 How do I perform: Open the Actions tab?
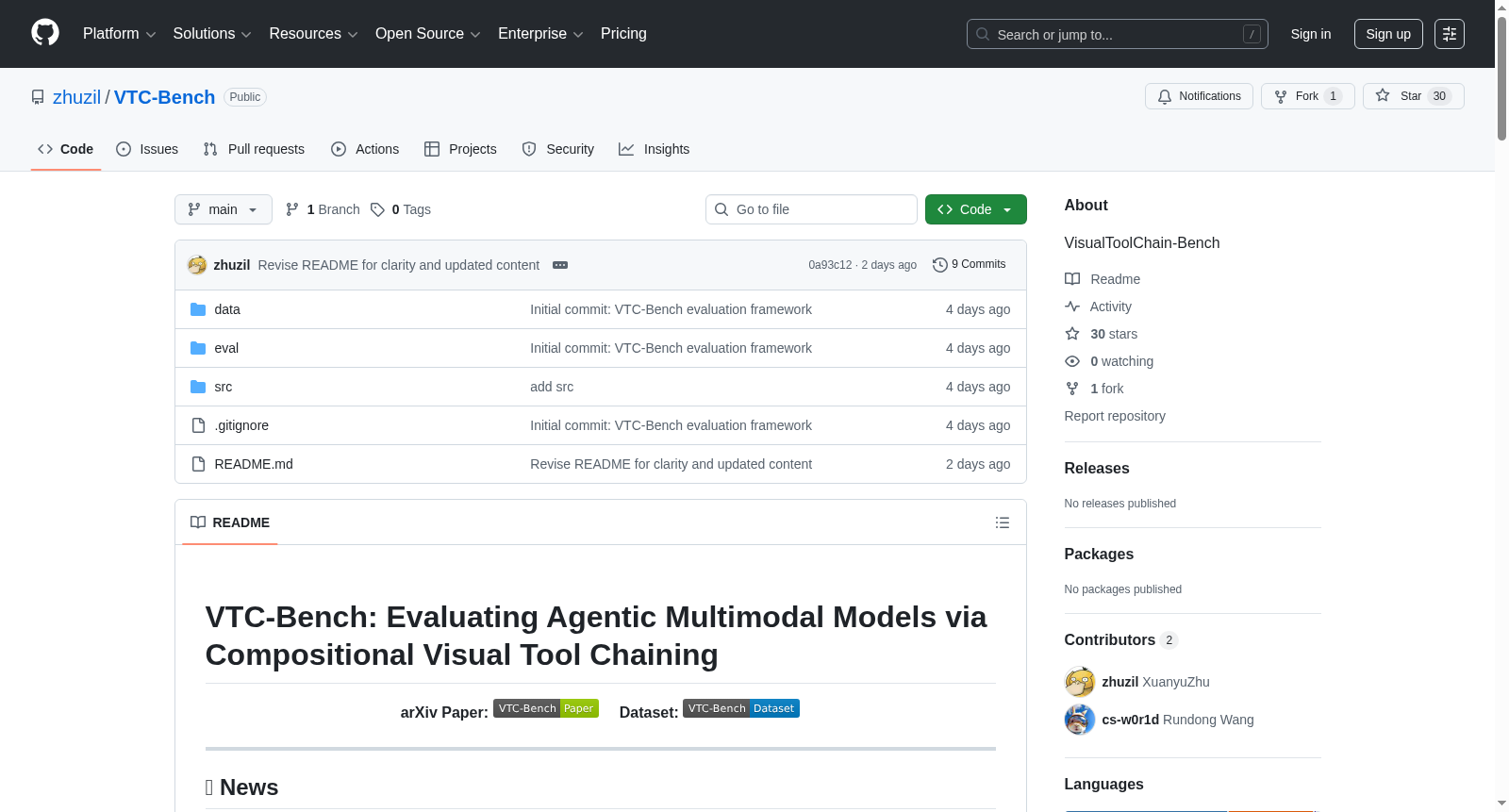(x=365, y=149)
